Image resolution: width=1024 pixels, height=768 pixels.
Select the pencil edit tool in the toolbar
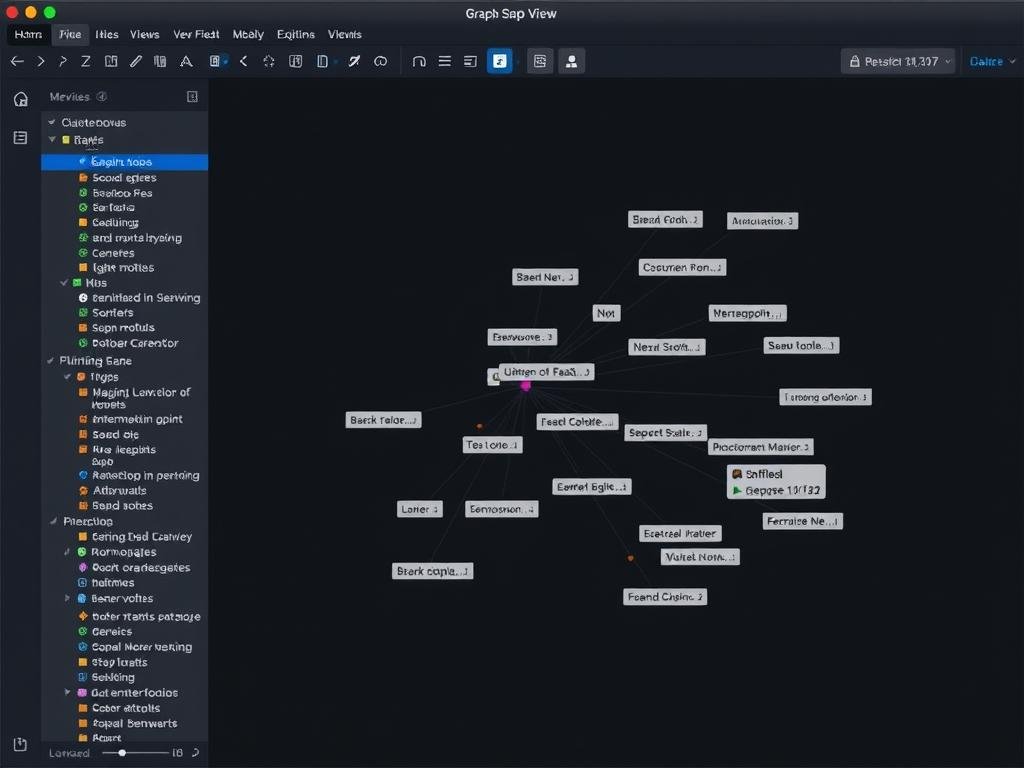pos(135,61)
